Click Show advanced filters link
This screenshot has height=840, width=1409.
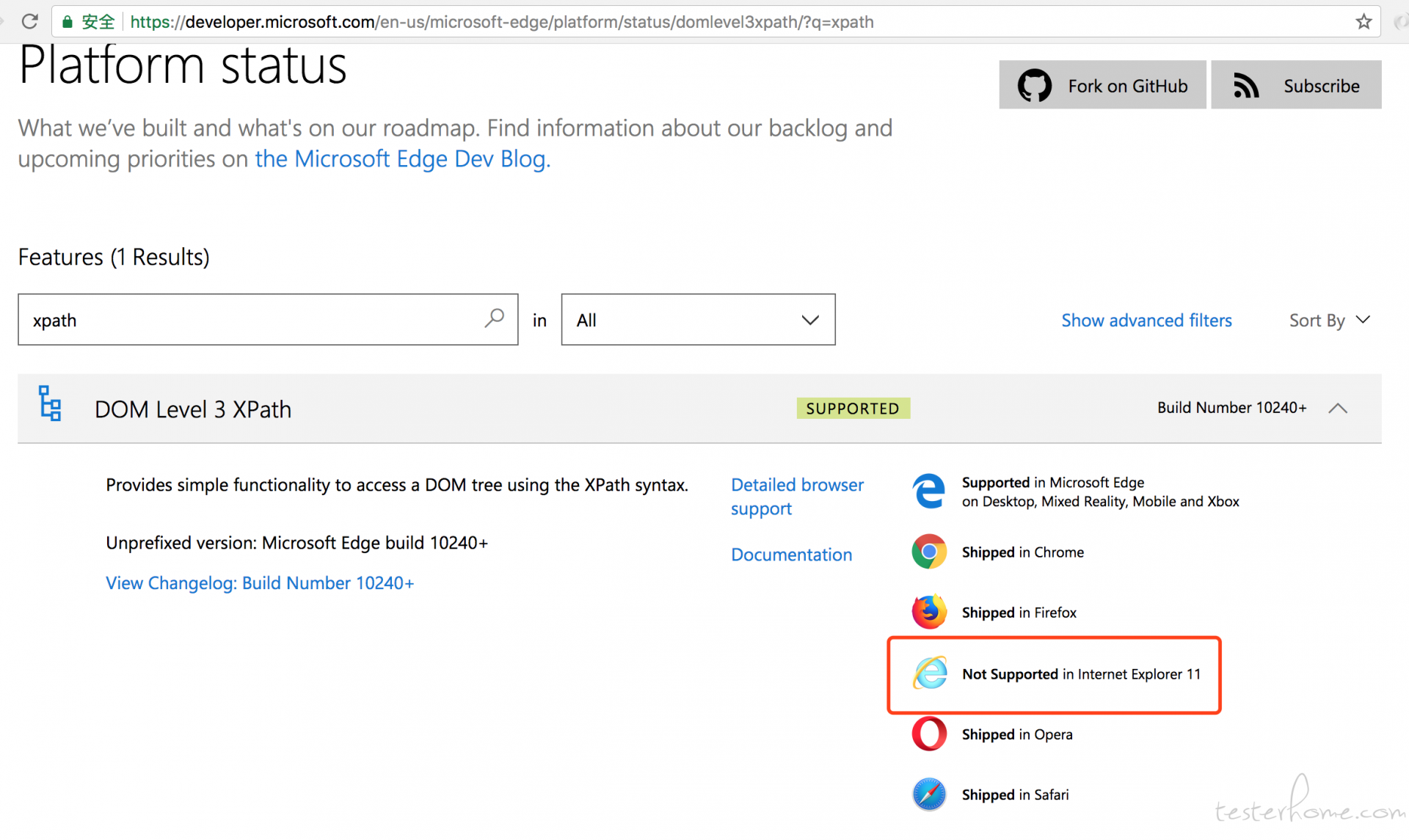click(1146, 320)
